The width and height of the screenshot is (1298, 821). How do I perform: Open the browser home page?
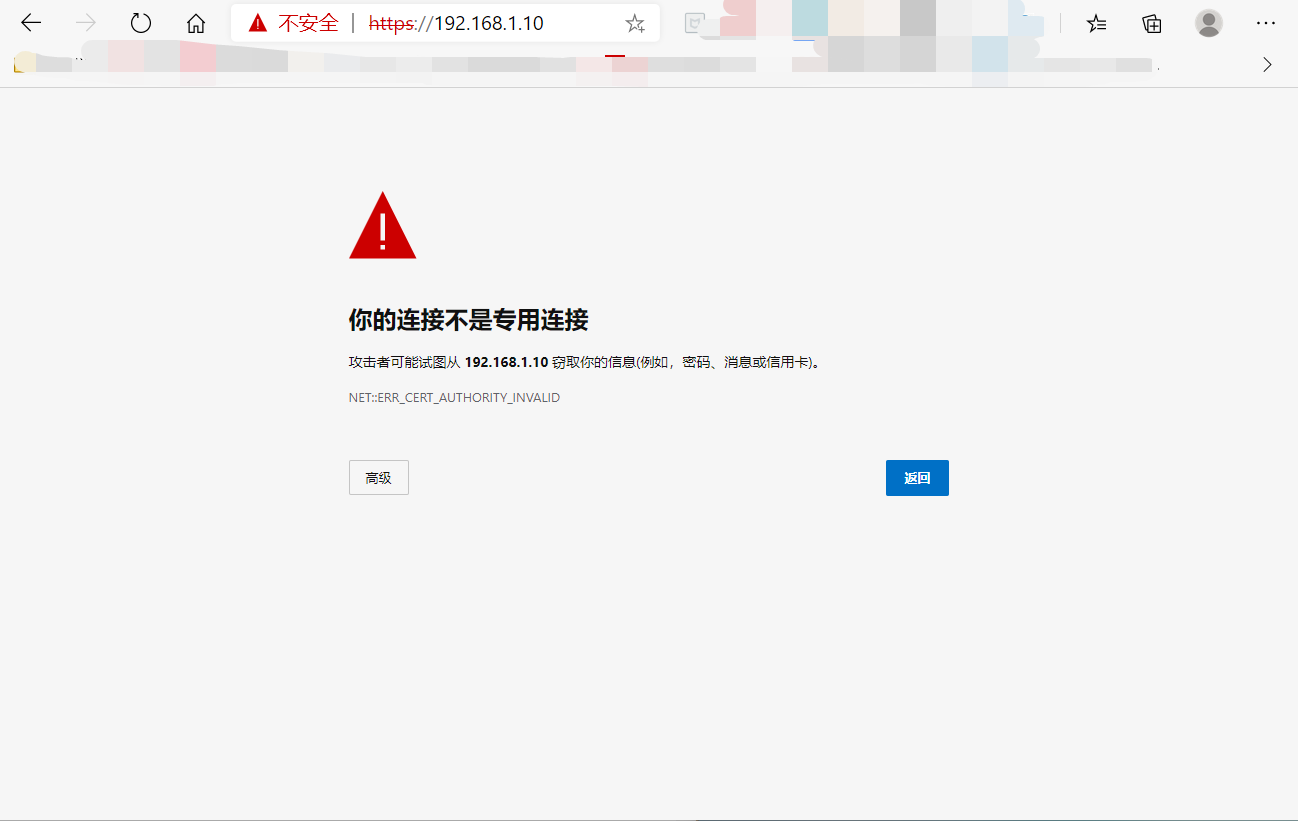click(x=195, y=22)
